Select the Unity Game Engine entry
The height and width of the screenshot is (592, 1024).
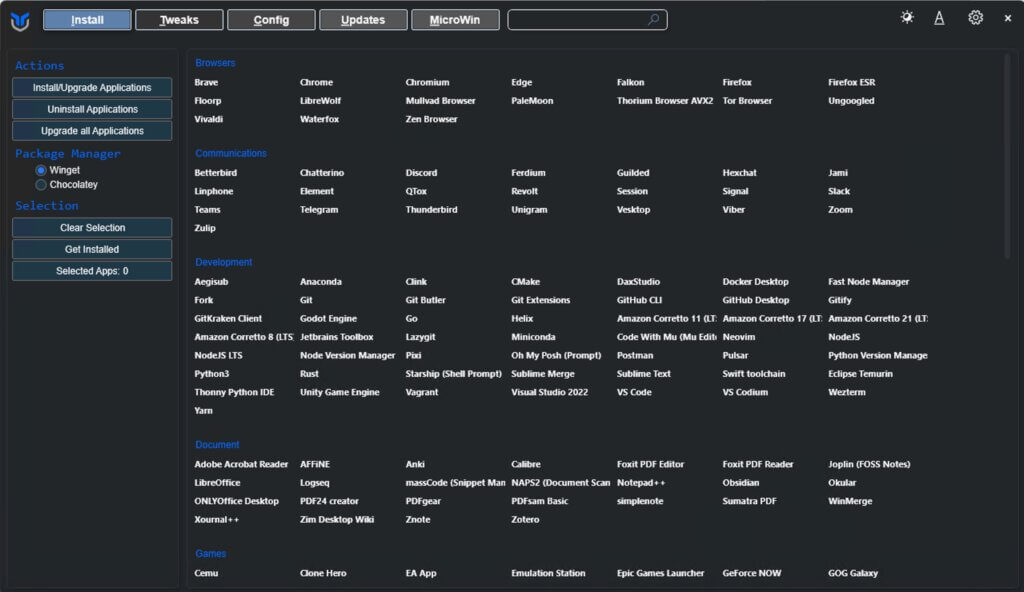coord(339,392)
